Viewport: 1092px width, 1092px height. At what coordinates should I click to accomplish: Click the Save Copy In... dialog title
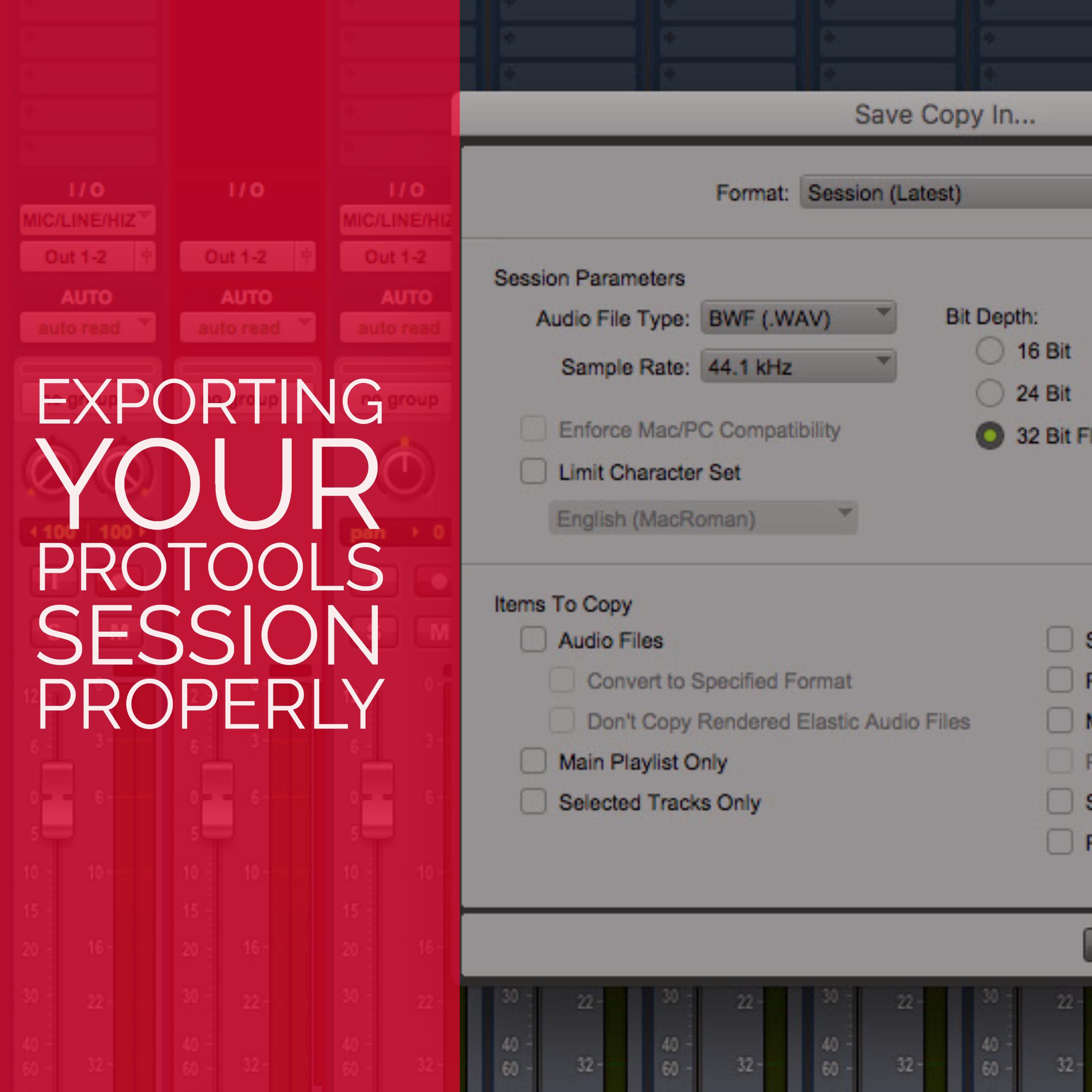(x=945, y=114)
